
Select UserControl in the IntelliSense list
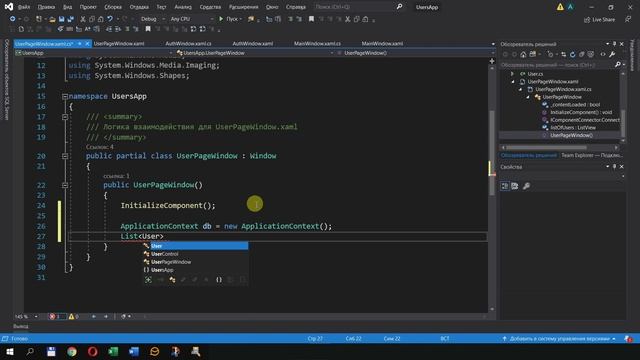[x=196, y=254]
